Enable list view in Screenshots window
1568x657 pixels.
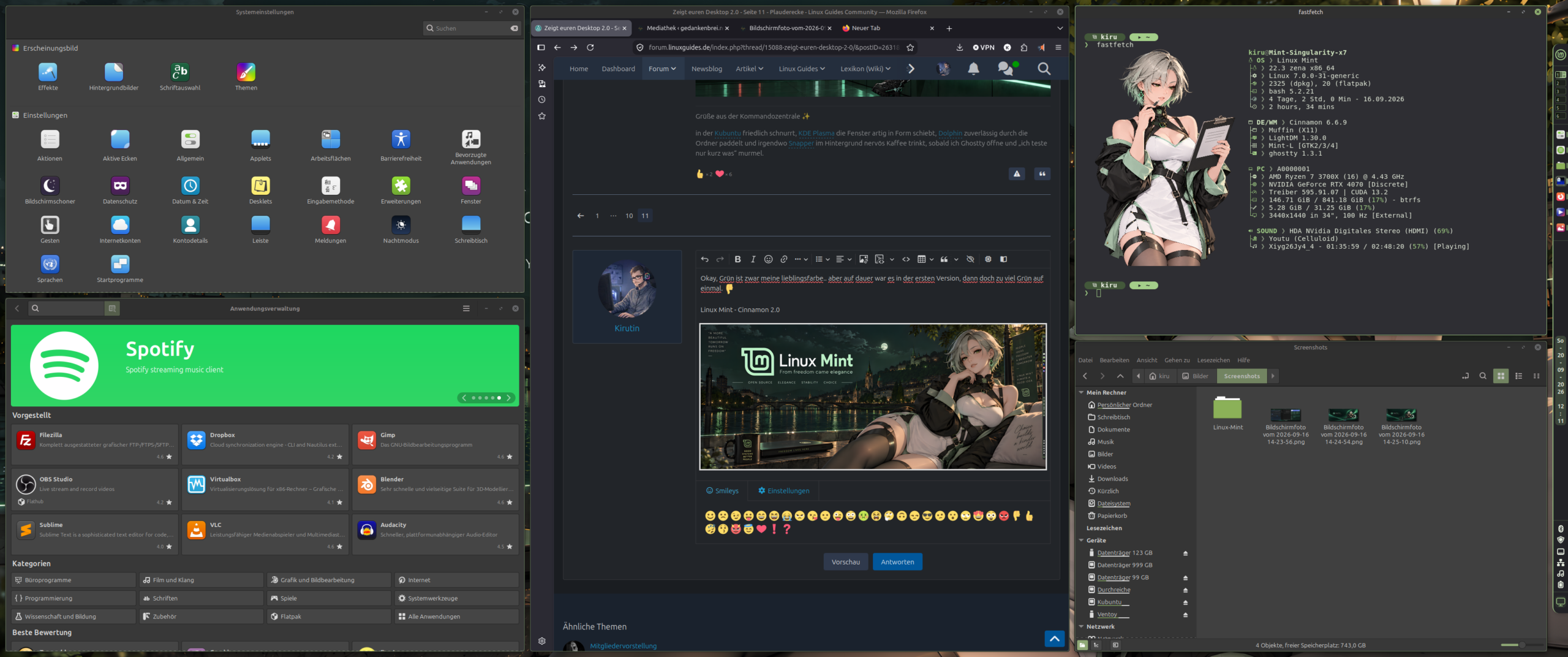point(1518,376)
